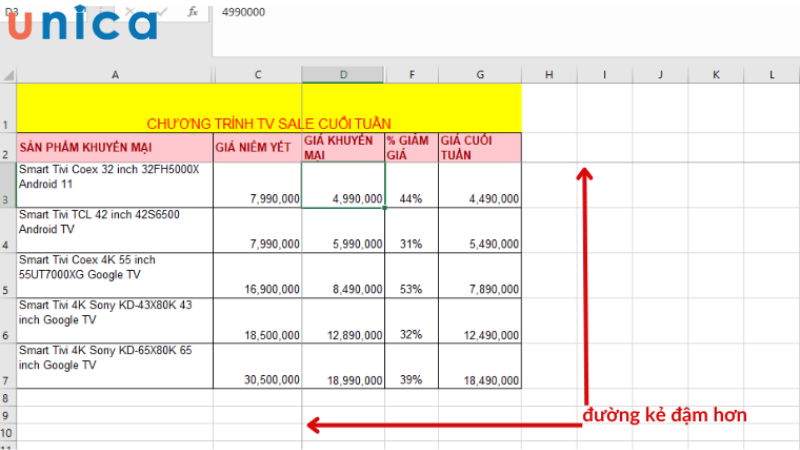Click the Insert Function fx icon
Screen dimensions: 800x450
193,12
